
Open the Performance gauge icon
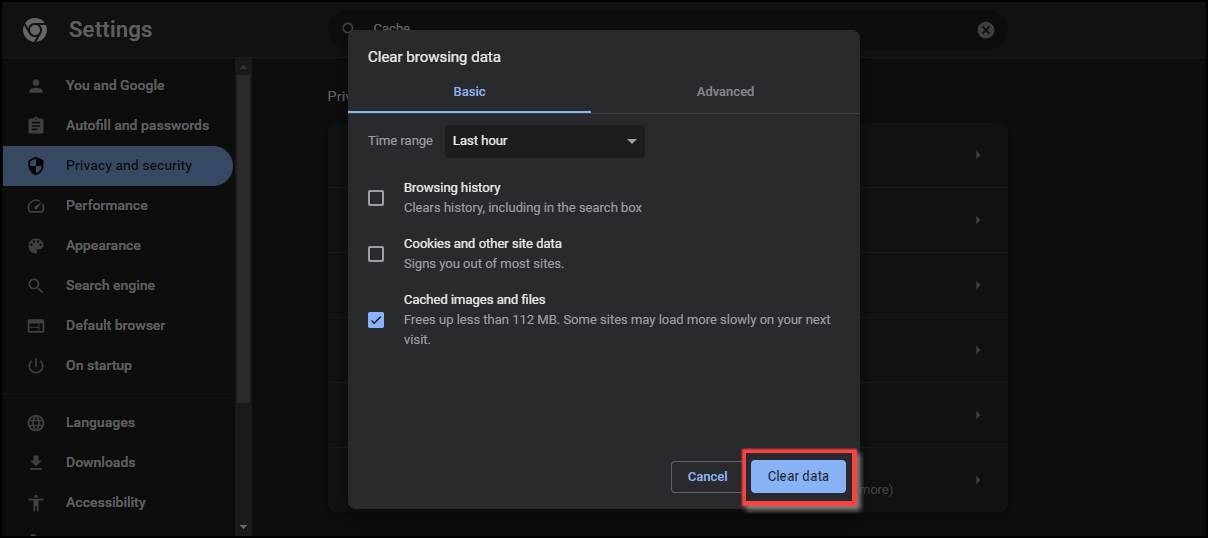36,206
